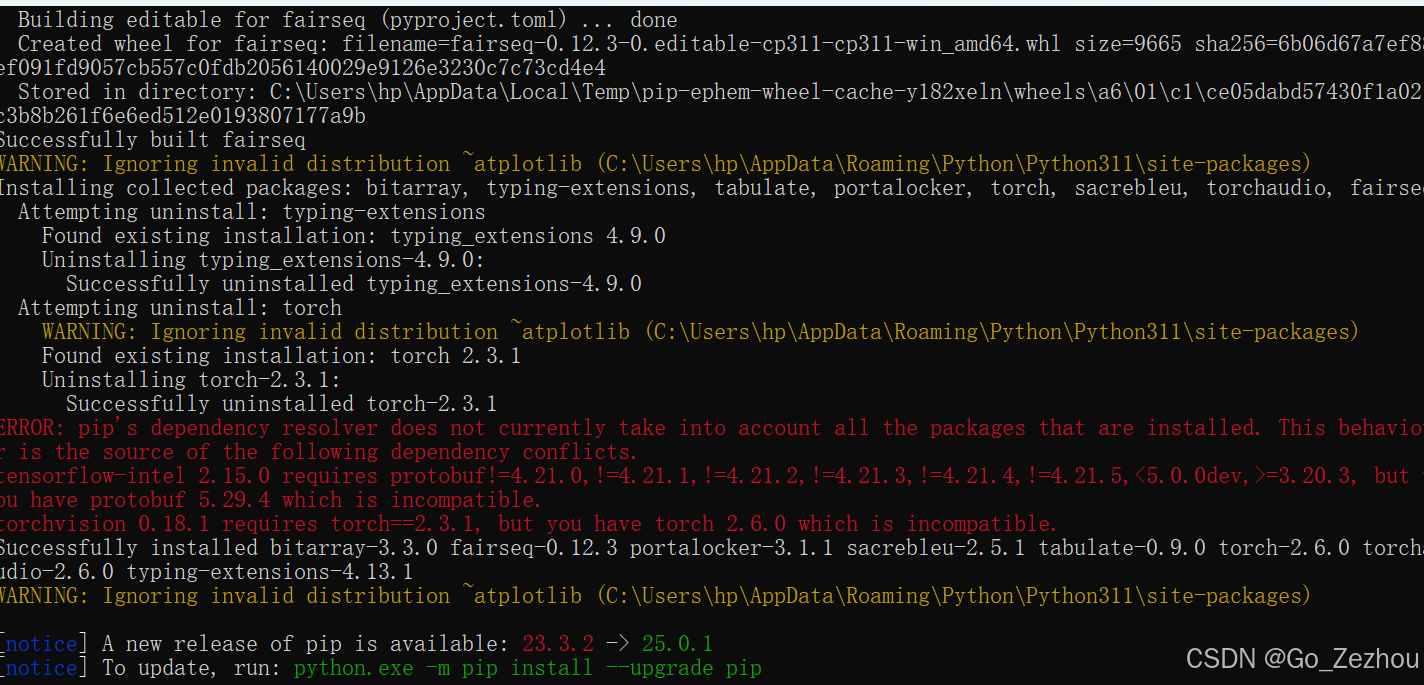Click the "Attempting uninstall: typing-extensions" line
1424x685 pixels.
click(251, 212)
